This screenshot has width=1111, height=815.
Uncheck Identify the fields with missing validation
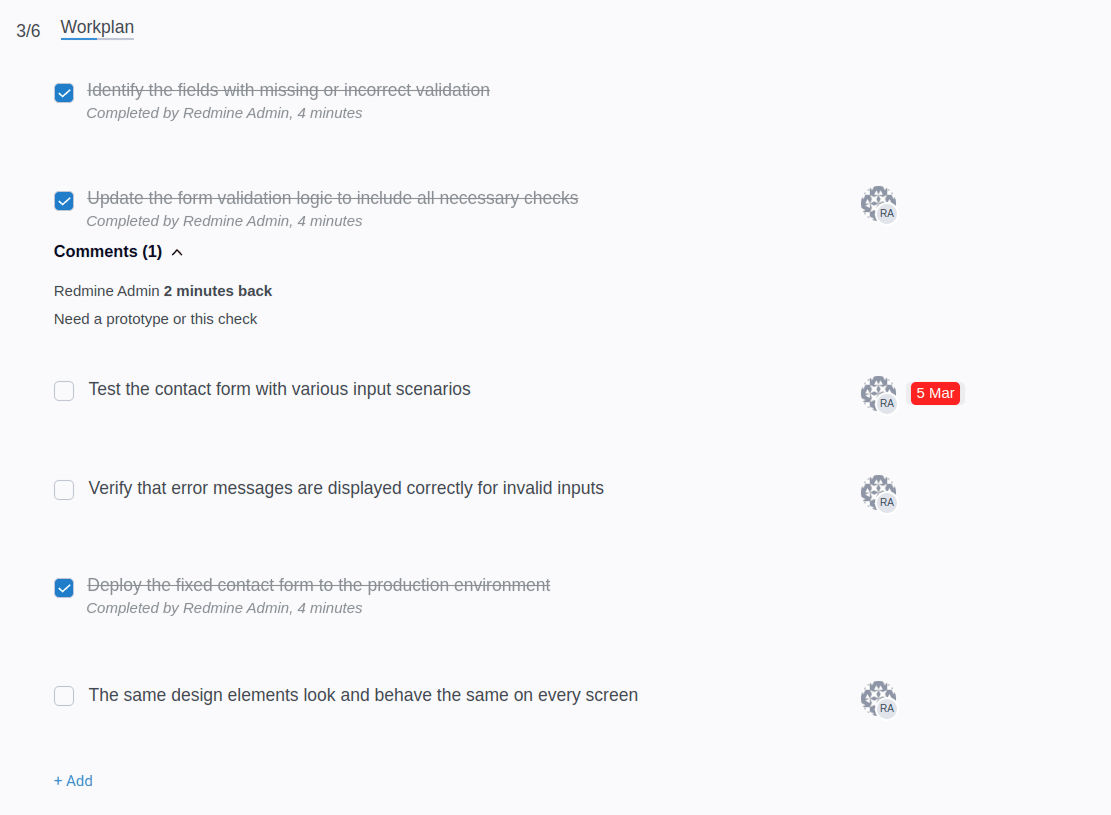(x=64, y=93)
